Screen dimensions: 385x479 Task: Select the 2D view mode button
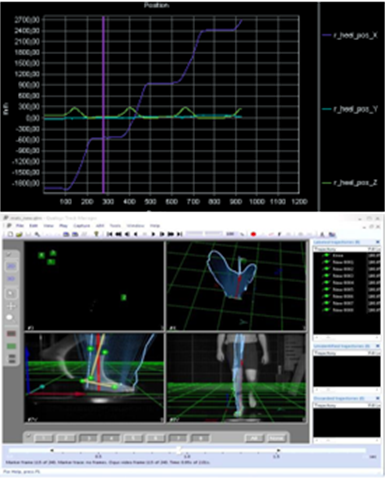[x=11, y=266]
